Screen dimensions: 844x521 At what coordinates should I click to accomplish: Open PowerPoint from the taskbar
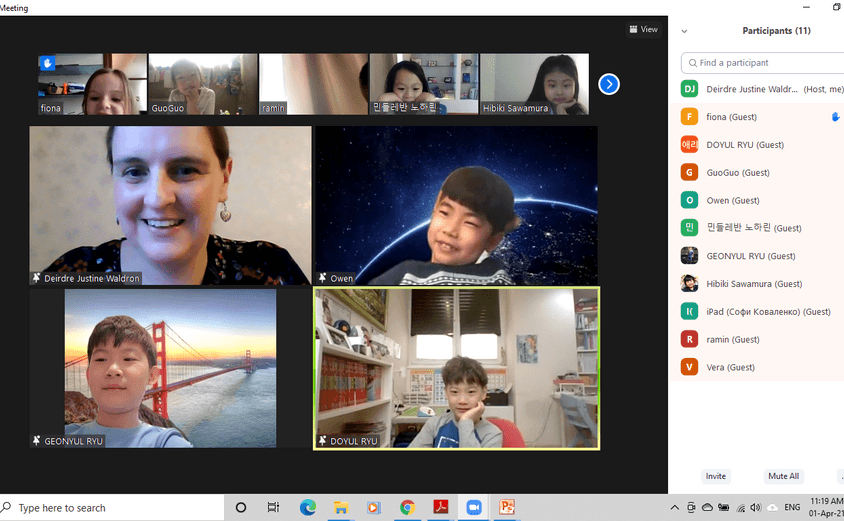pos(507,508)
